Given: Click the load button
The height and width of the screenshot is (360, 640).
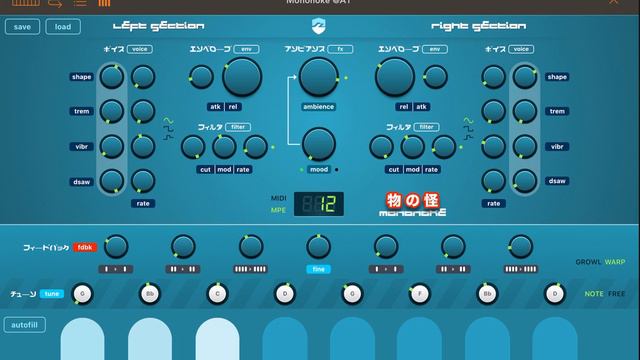Looking at the screenshot, I should coord(63,27).
